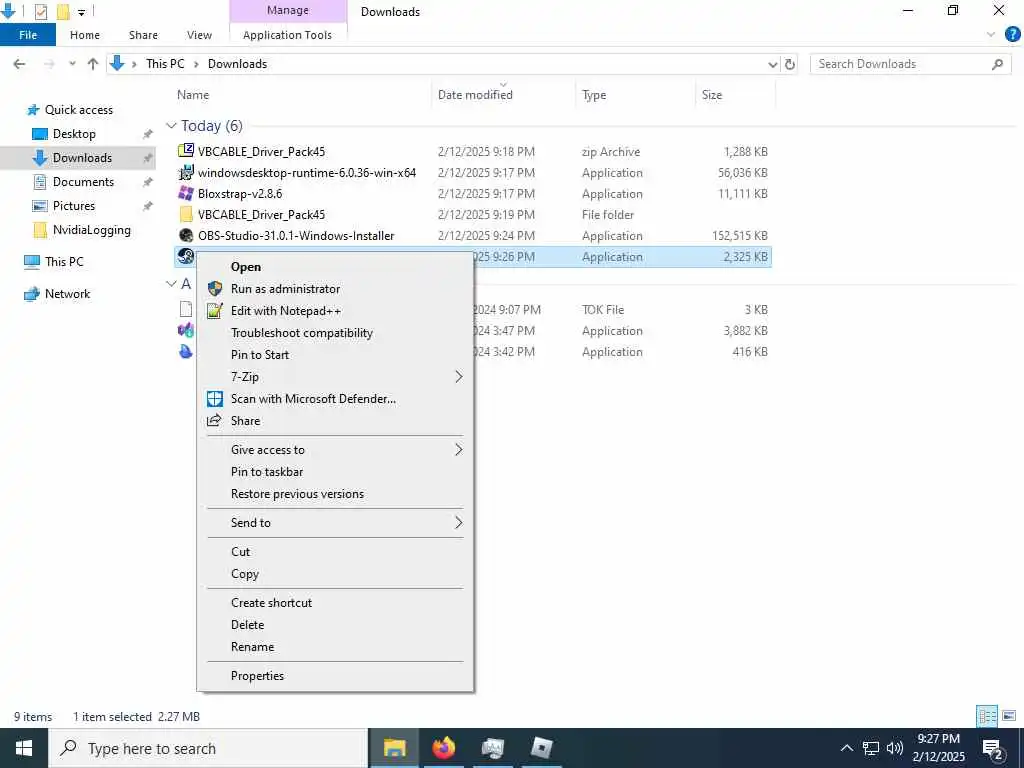Click the Microsoft Defender shield icon
This screenshot has height=768, width=1024.
point(215,398)
